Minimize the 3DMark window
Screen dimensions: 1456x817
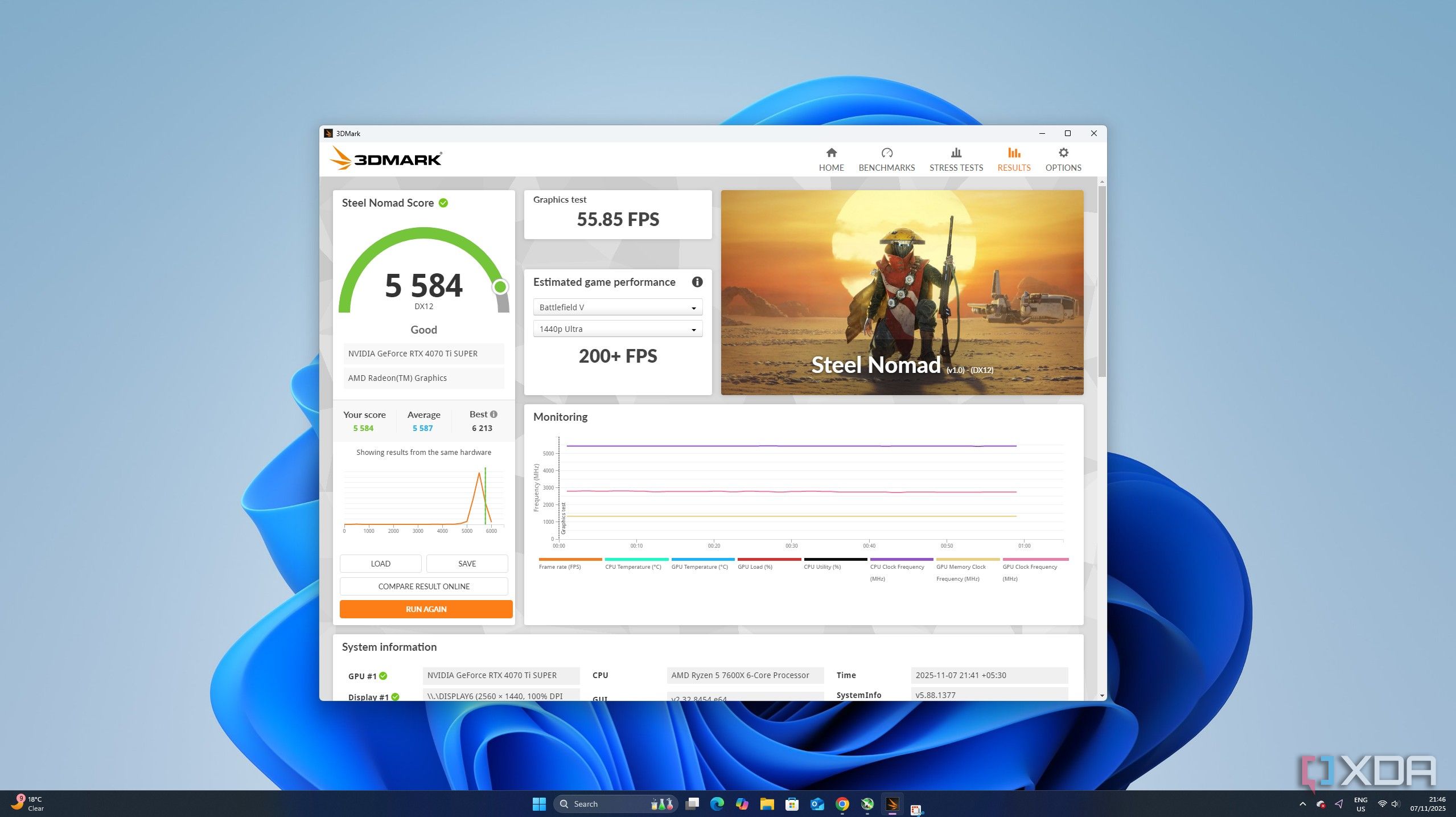1042,133
